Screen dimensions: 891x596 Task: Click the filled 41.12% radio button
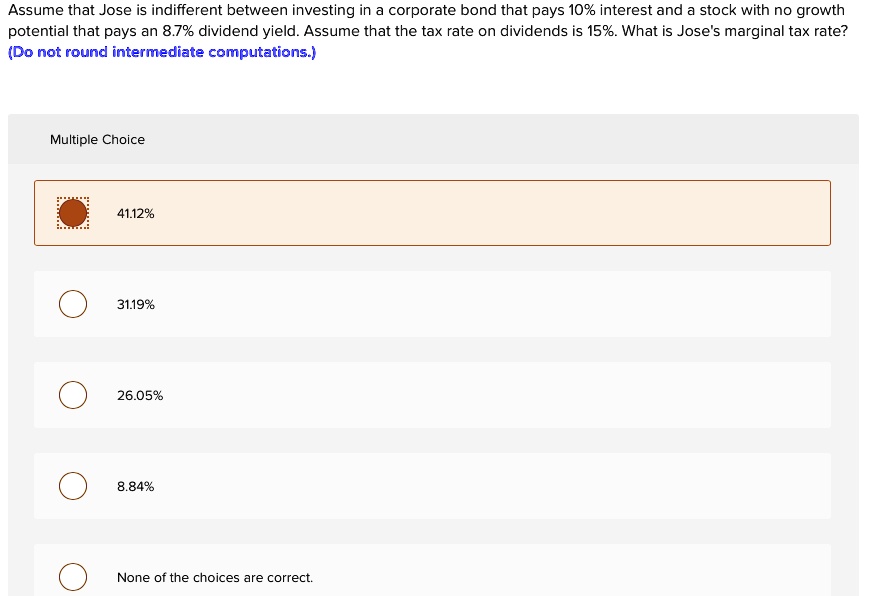pos(73,213)
